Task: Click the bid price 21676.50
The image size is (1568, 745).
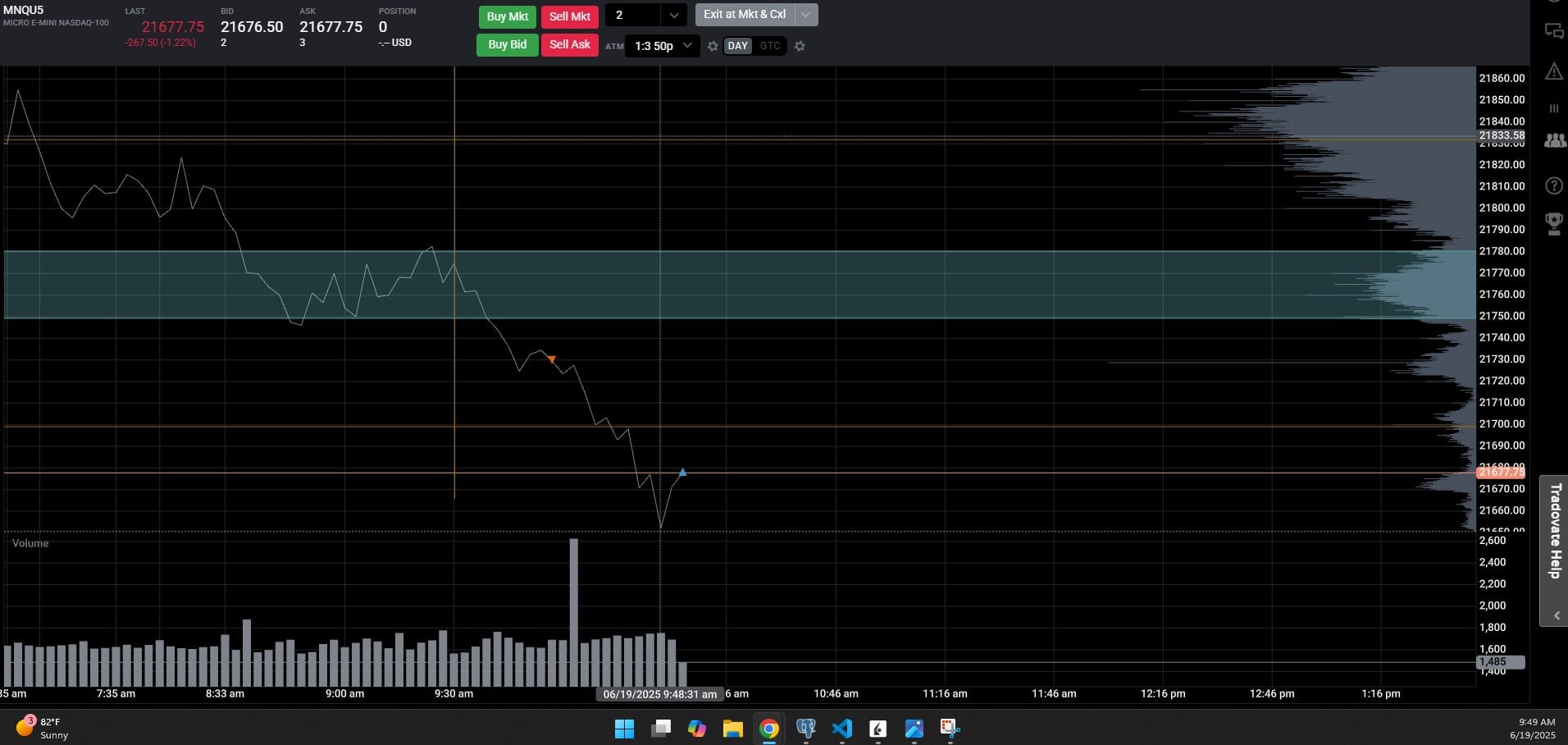Action: [252, 27]
